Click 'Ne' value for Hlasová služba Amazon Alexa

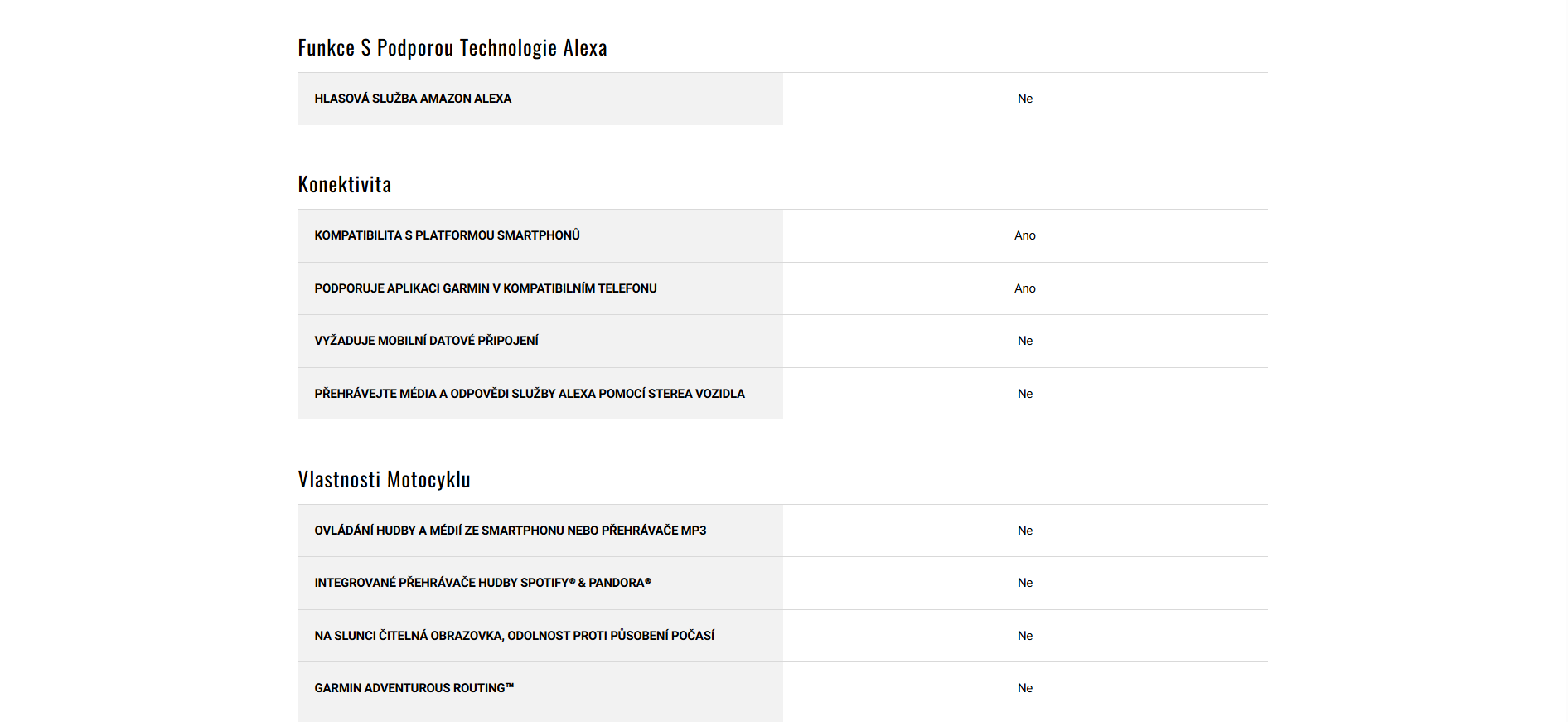1025,99
